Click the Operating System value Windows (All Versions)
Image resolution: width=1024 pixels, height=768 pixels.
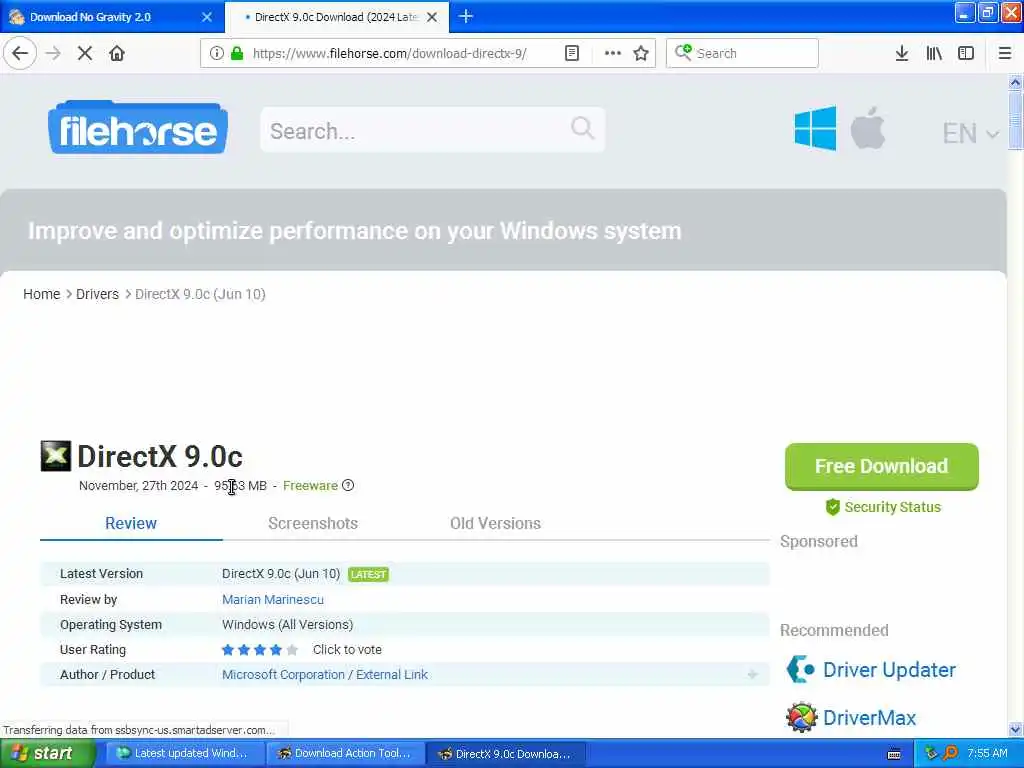pos(287,624)
